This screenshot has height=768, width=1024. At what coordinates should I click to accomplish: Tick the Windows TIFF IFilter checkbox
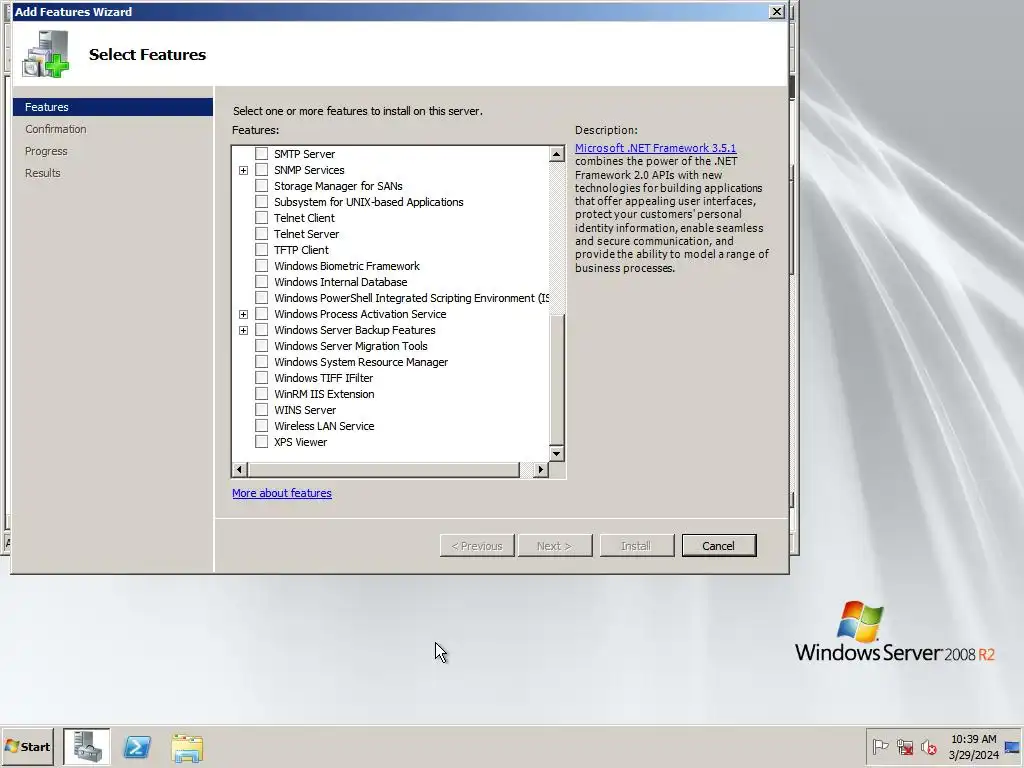261,377
